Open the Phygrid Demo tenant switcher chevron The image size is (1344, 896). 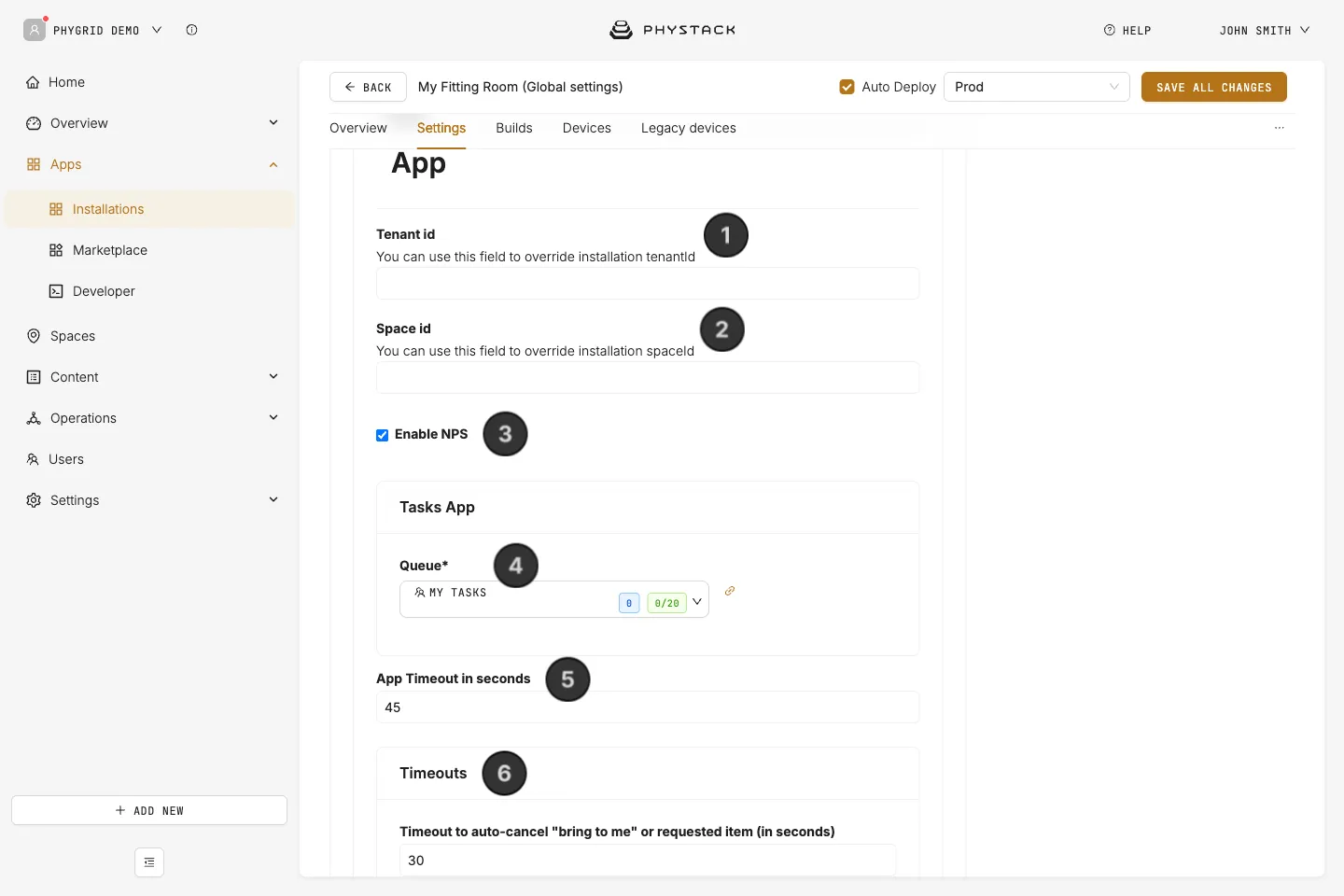point(157,30)
